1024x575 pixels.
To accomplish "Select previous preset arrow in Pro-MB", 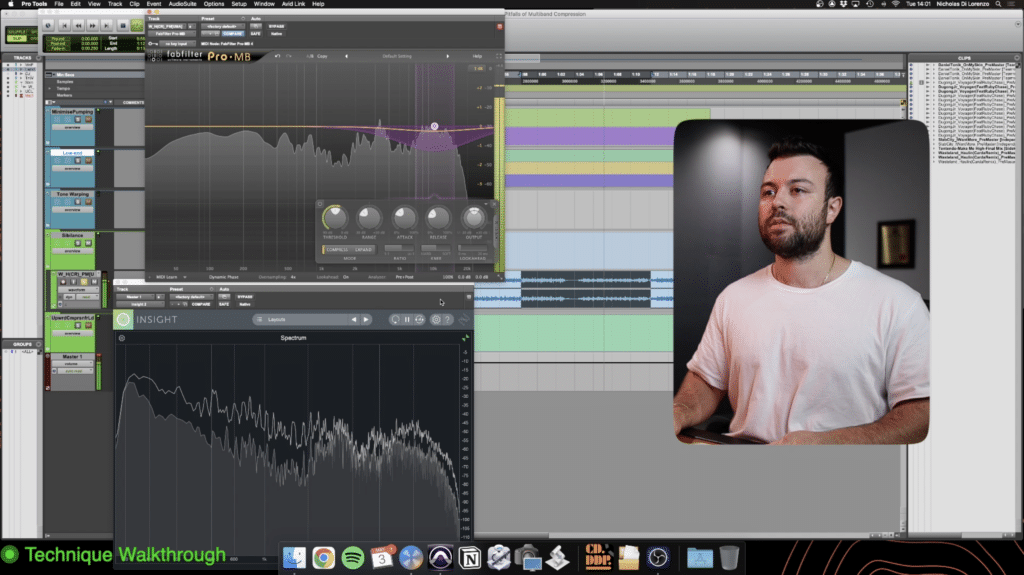I will click(x=346, y=56).
